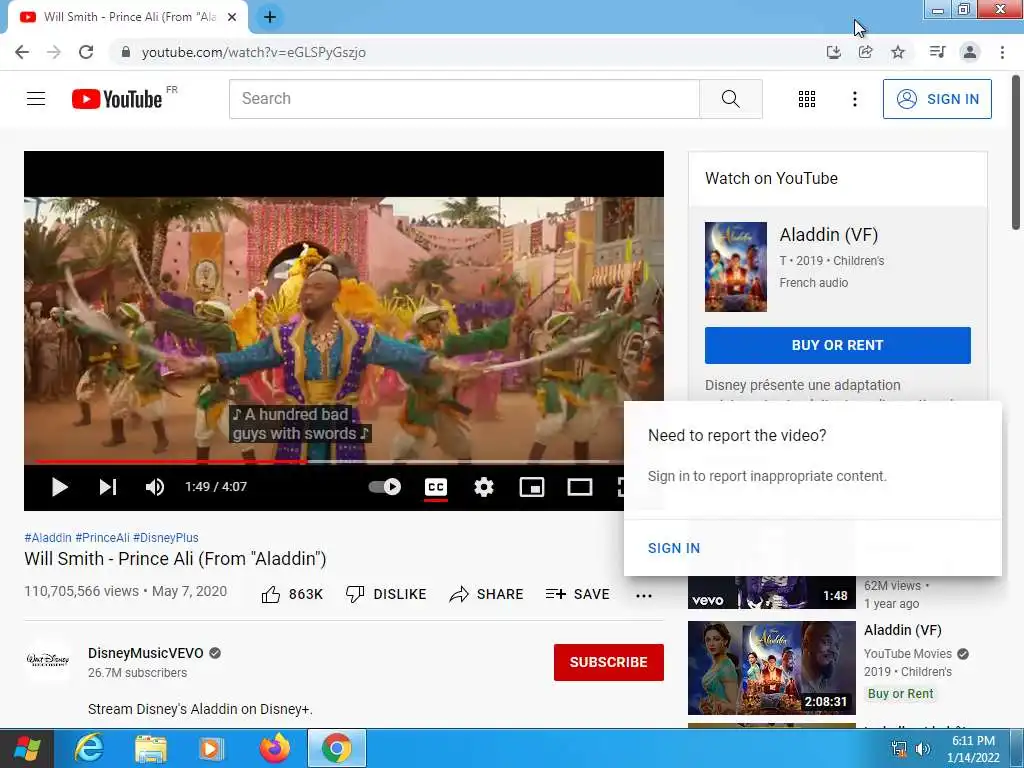Open File Explorer from taskbar

(150, 748)
